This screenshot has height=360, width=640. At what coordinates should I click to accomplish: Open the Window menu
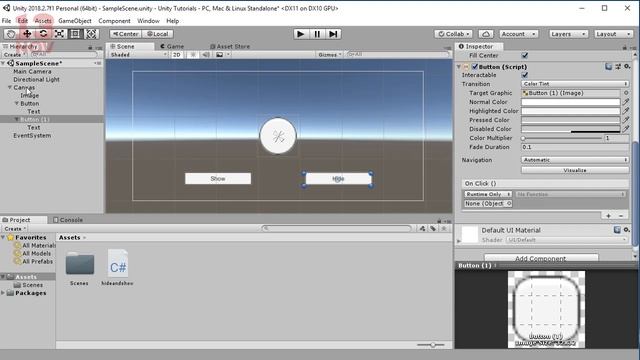(x=148, y=21)
